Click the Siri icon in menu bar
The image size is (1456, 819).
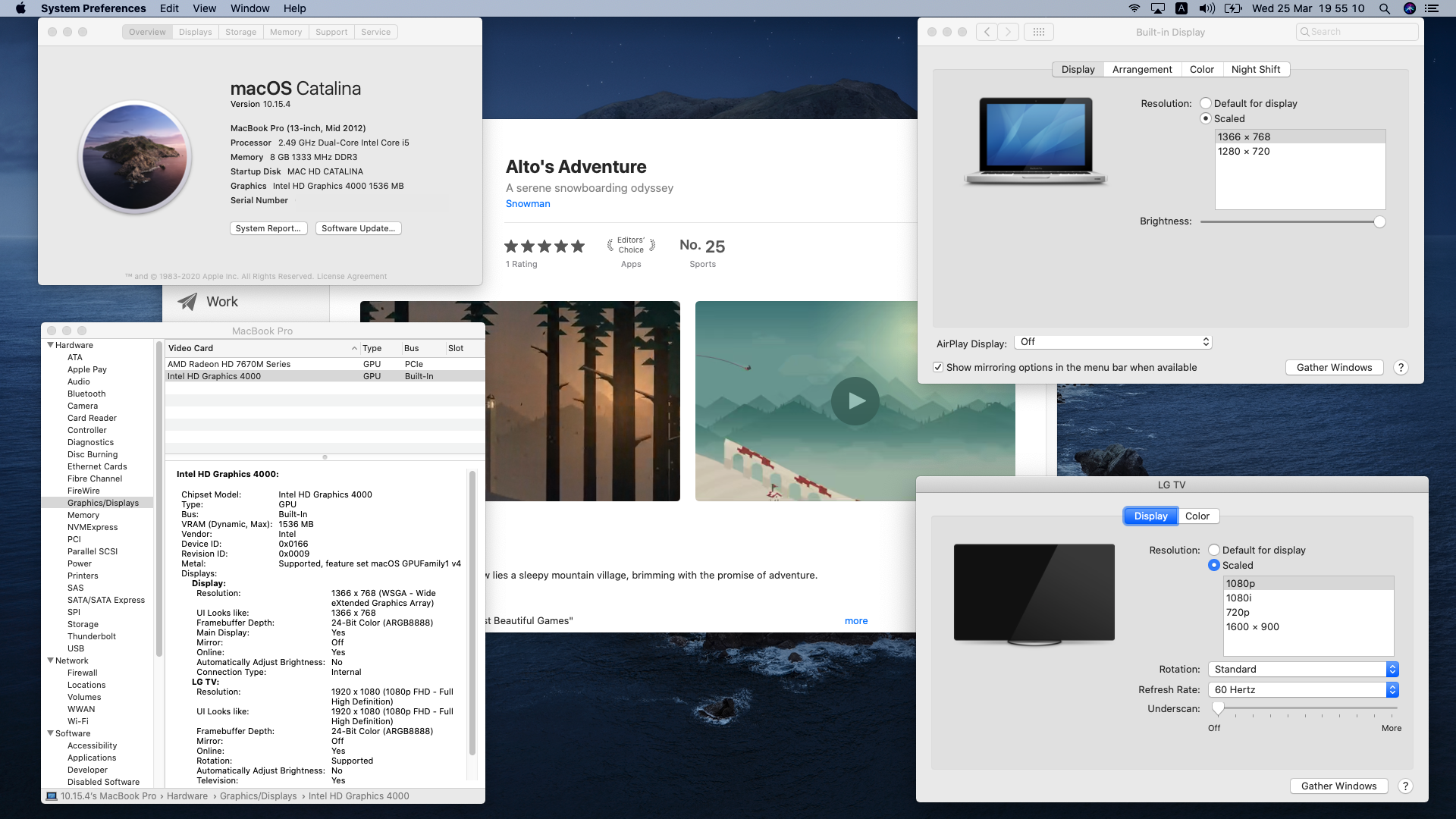(x=1410, y=8)
